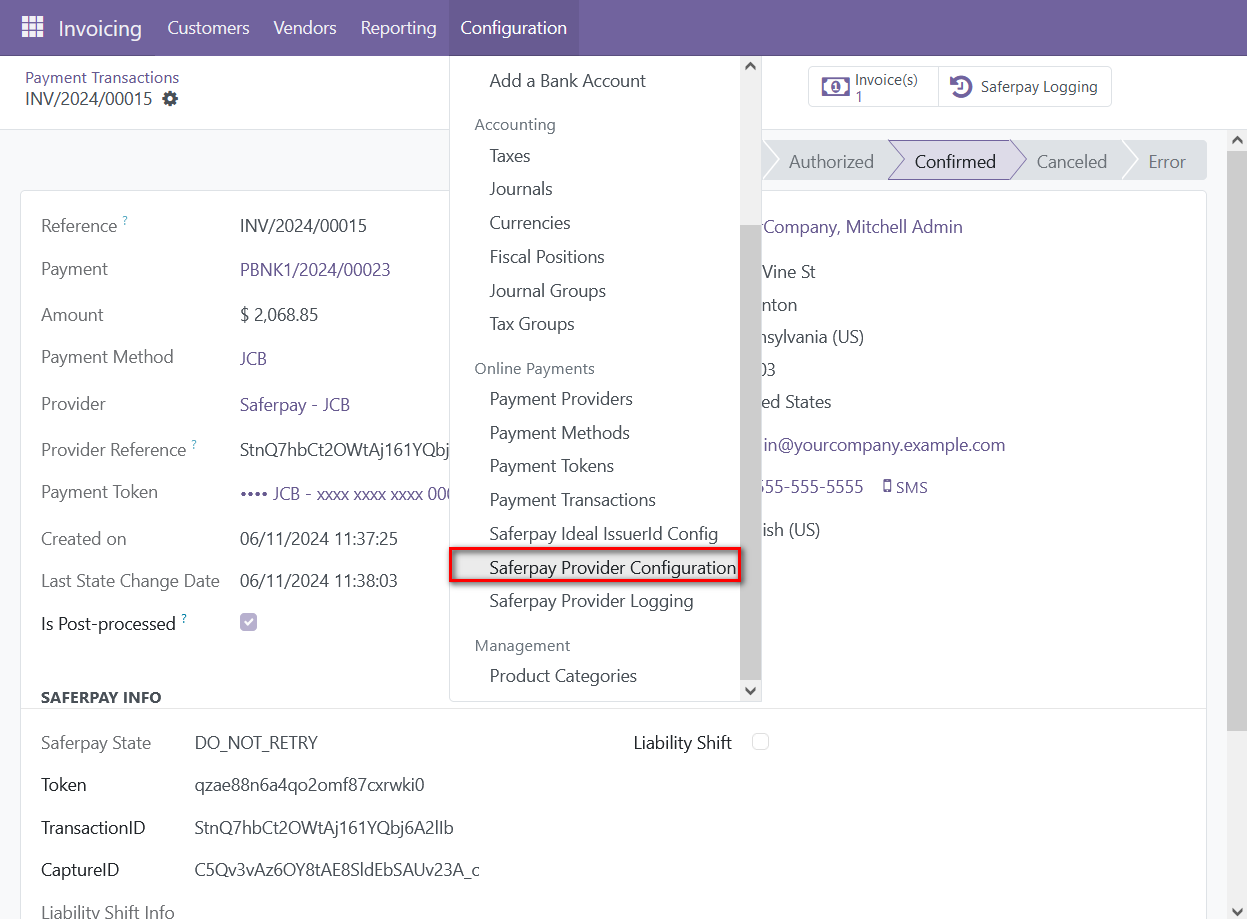The image size is (1247, 919).
Task: Select Taxes under the Accounting section
Action: click(x=510, y=155)
